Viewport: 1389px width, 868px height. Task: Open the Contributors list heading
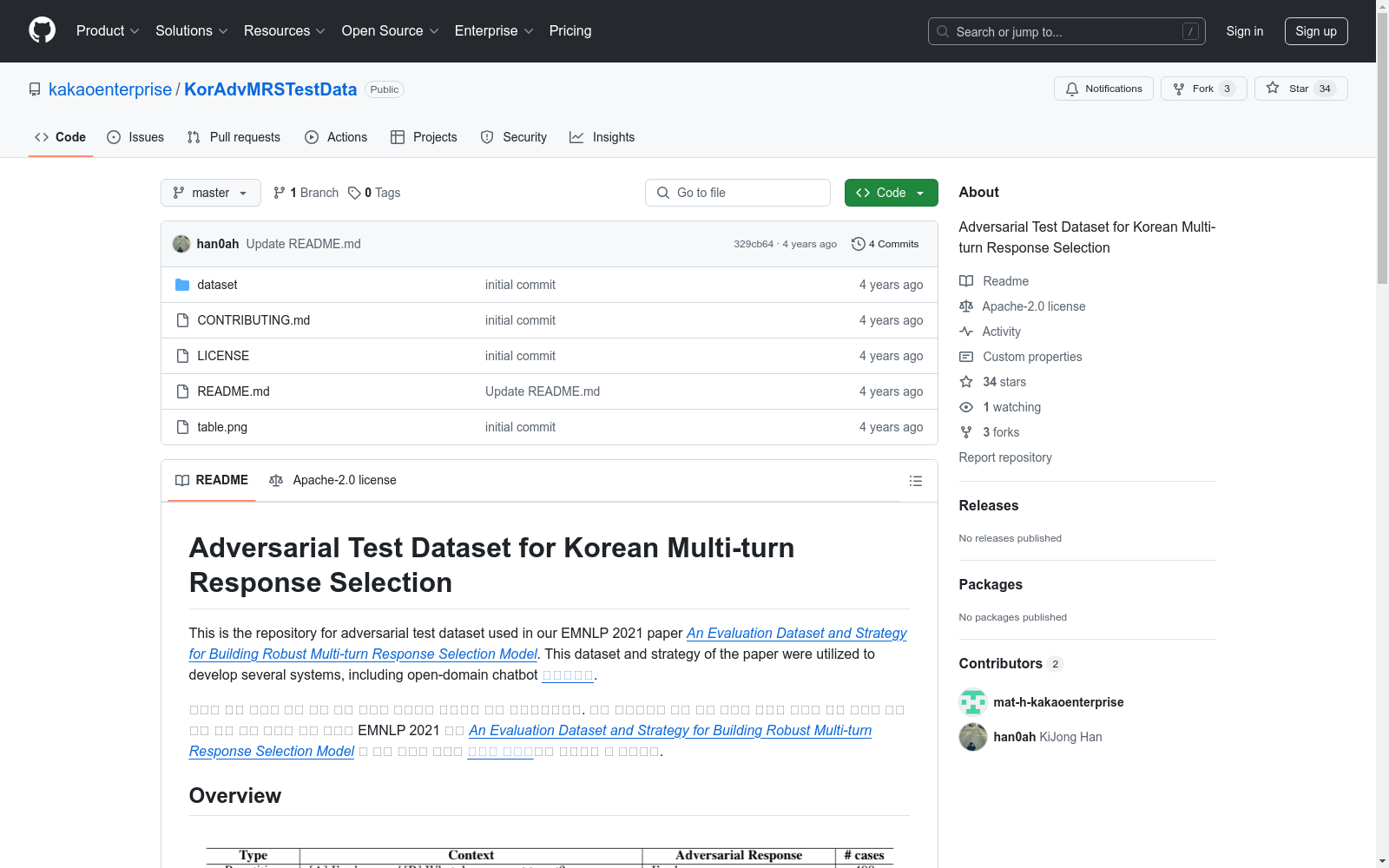click(1010, 663)
